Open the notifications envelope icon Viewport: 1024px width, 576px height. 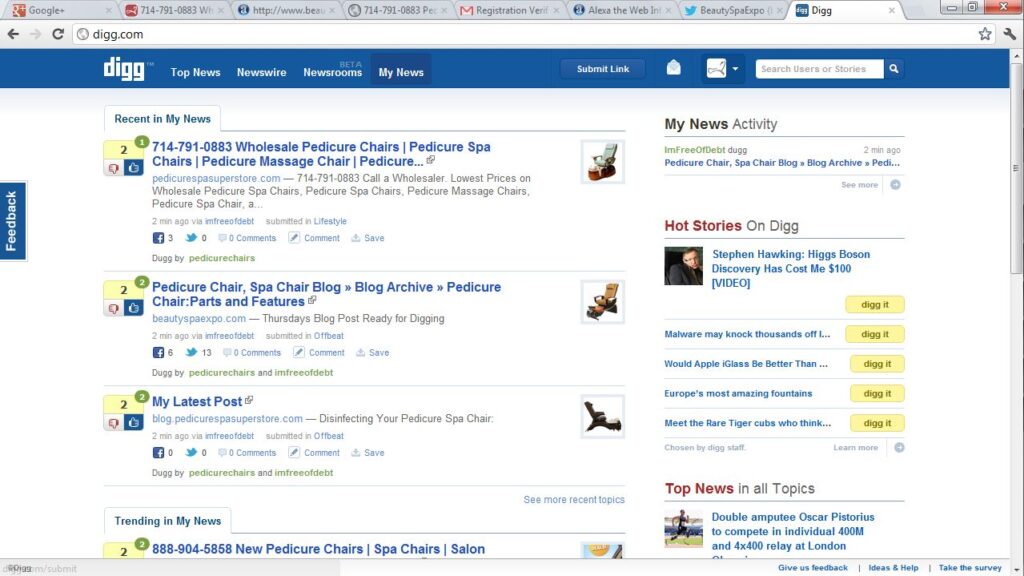673,67
